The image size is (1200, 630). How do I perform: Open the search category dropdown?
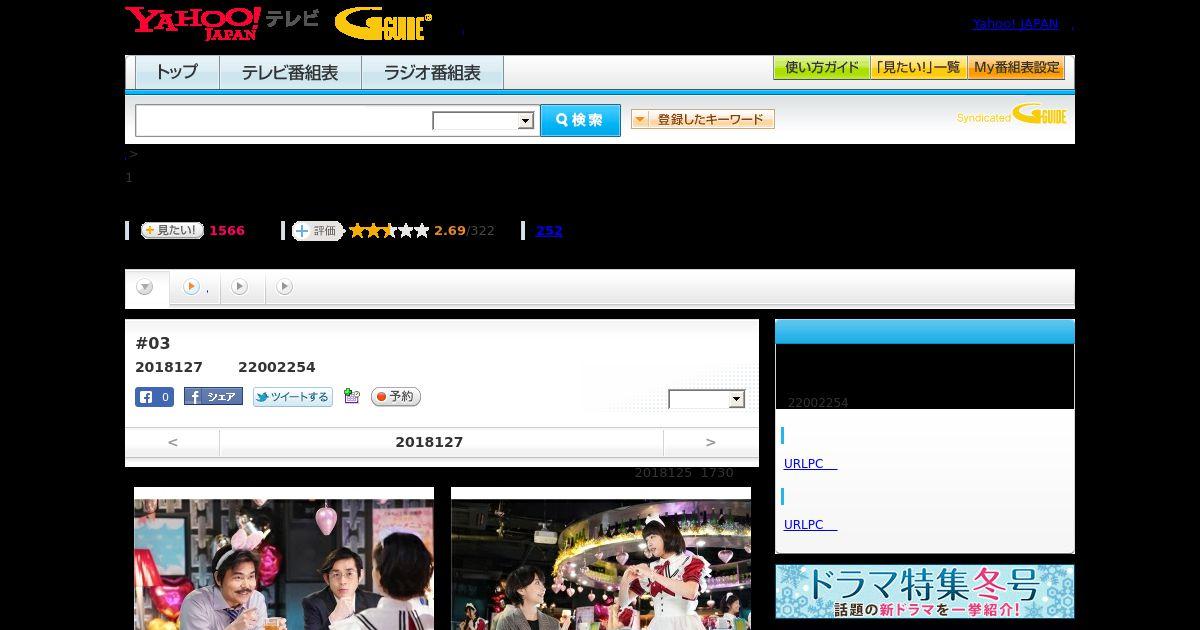[484, 121]
